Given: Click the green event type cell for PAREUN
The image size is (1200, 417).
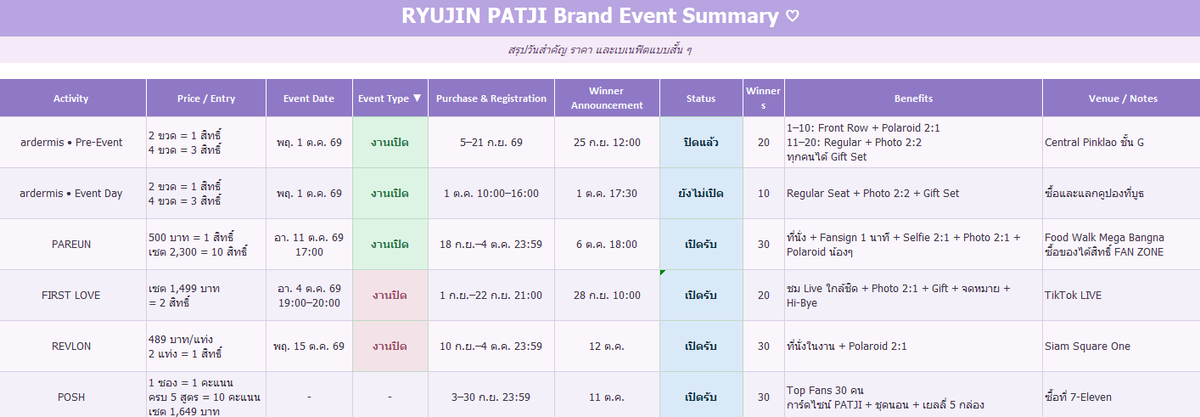Looking at the screenshot, I should tap(390, 244).
